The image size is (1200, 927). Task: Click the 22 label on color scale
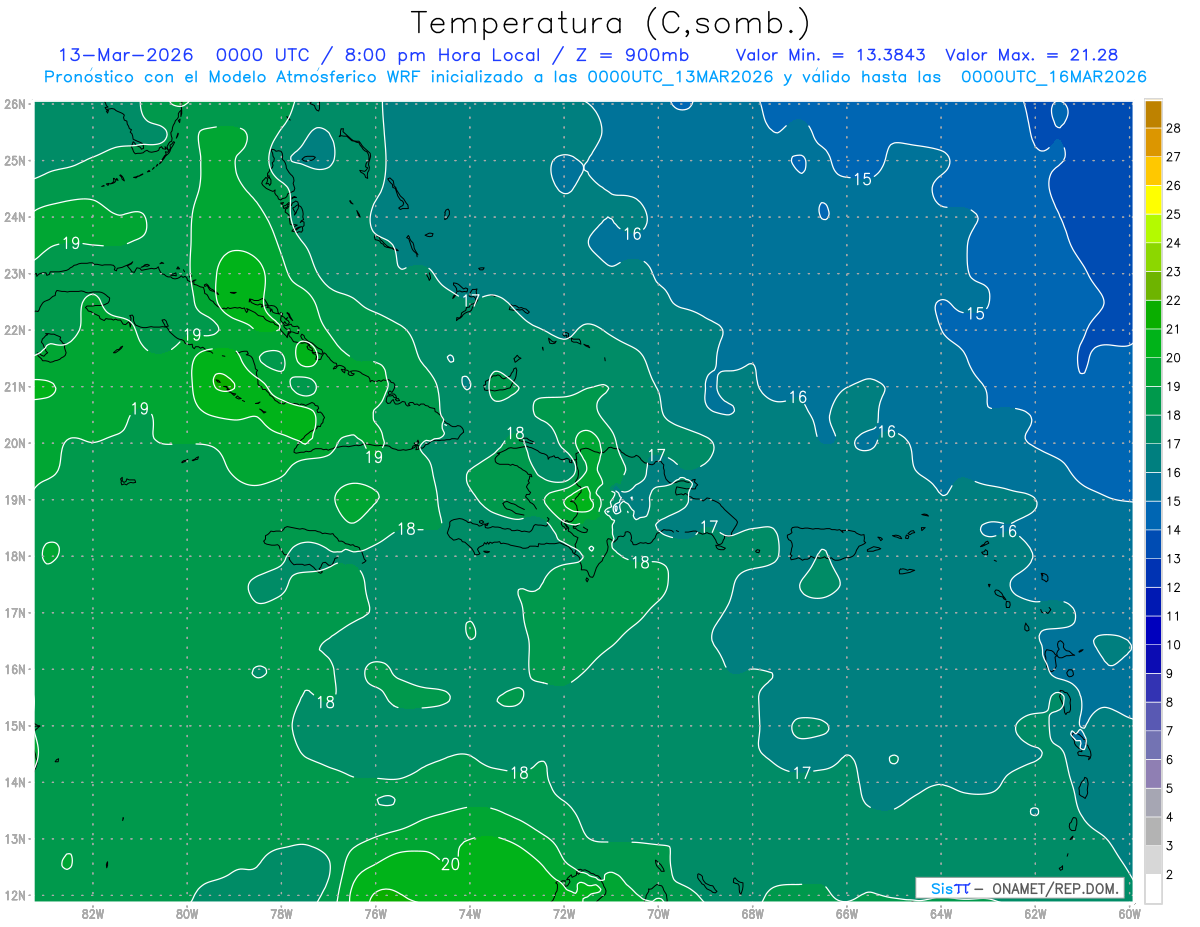coord(1174,300)
